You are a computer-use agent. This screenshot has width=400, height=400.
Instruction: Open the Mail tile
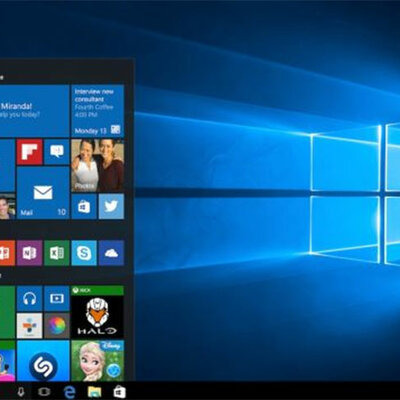43,193
